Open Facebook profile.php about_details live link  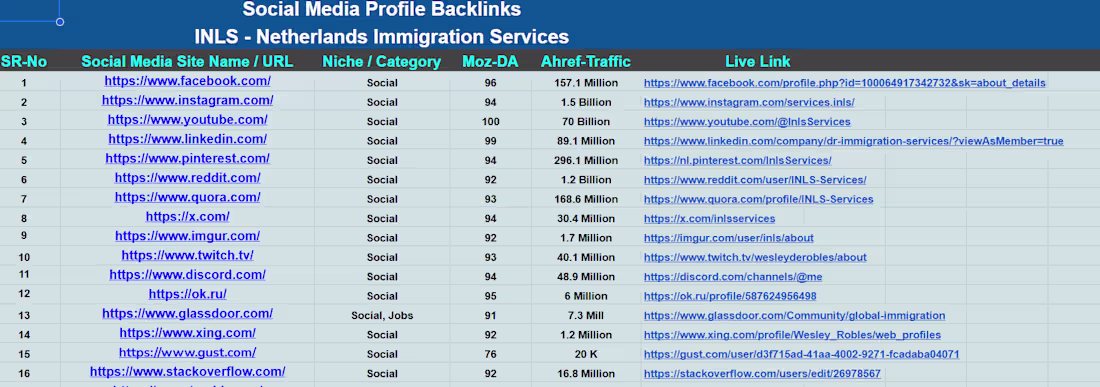845,83
